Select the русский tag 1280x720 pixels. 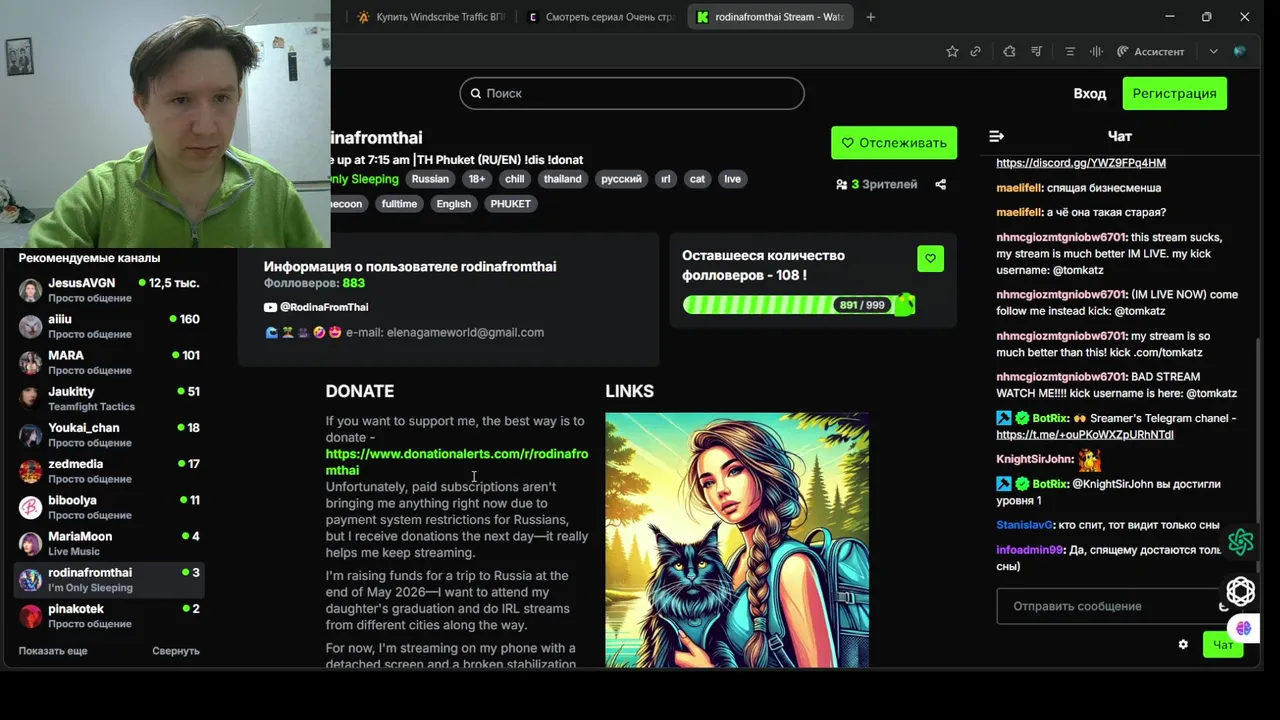[621, 179]
